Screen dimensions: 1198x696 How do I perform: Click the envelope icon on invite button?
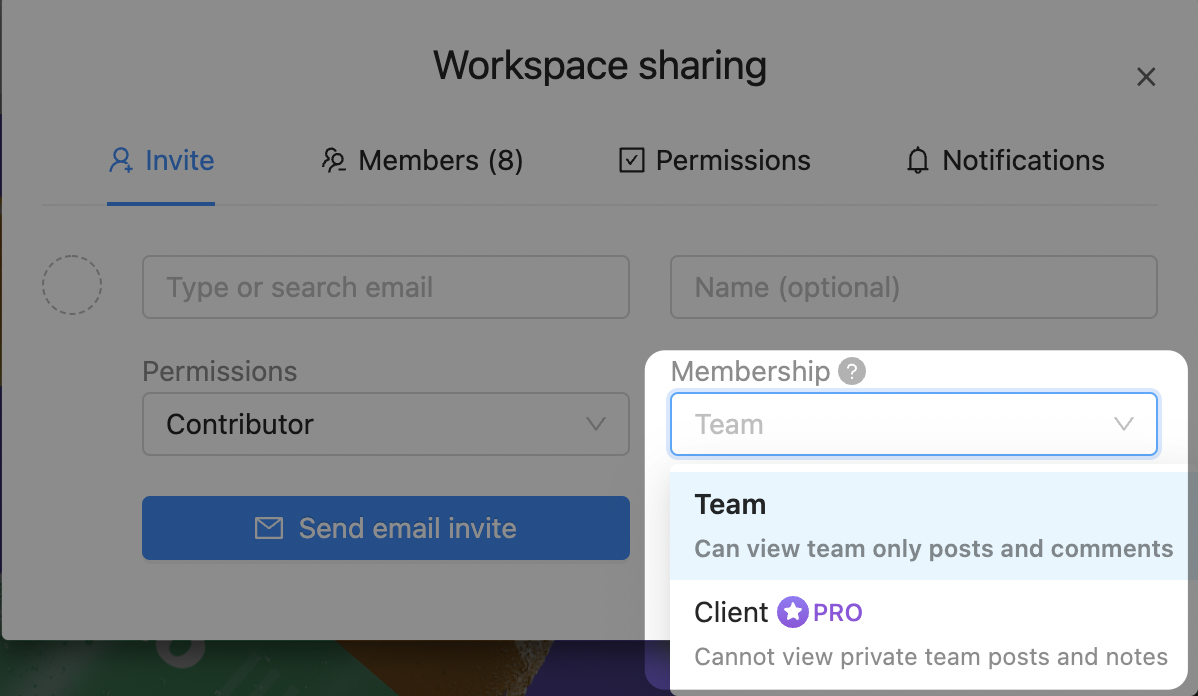point(269,528)
